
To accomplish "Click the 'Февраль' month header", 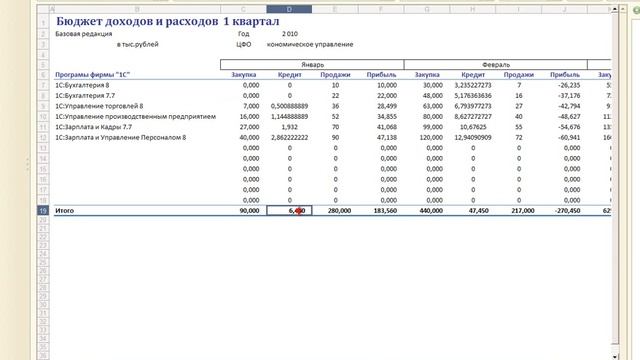I will [496, 64].
